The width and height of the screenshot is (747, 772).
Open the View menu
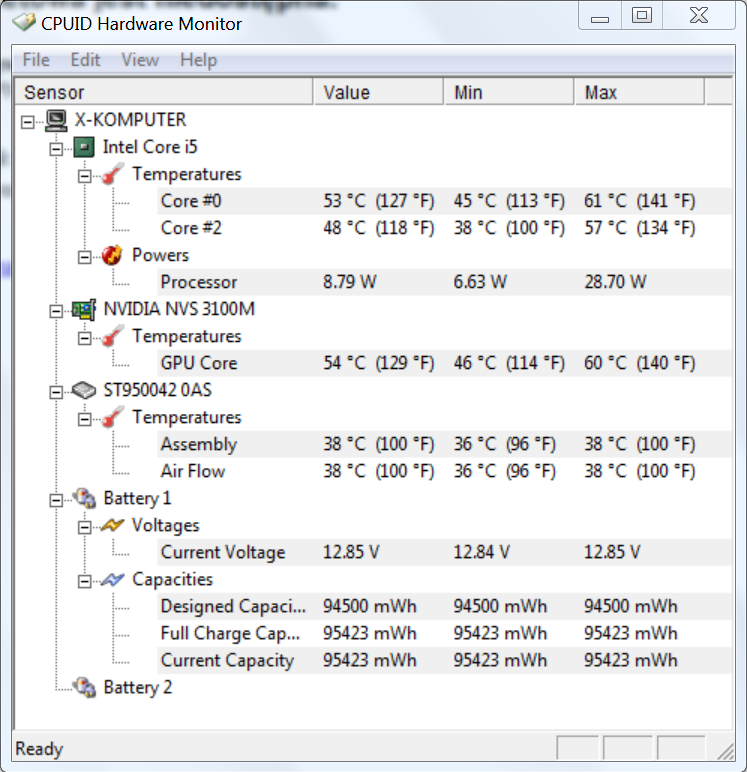click(140, 60)
